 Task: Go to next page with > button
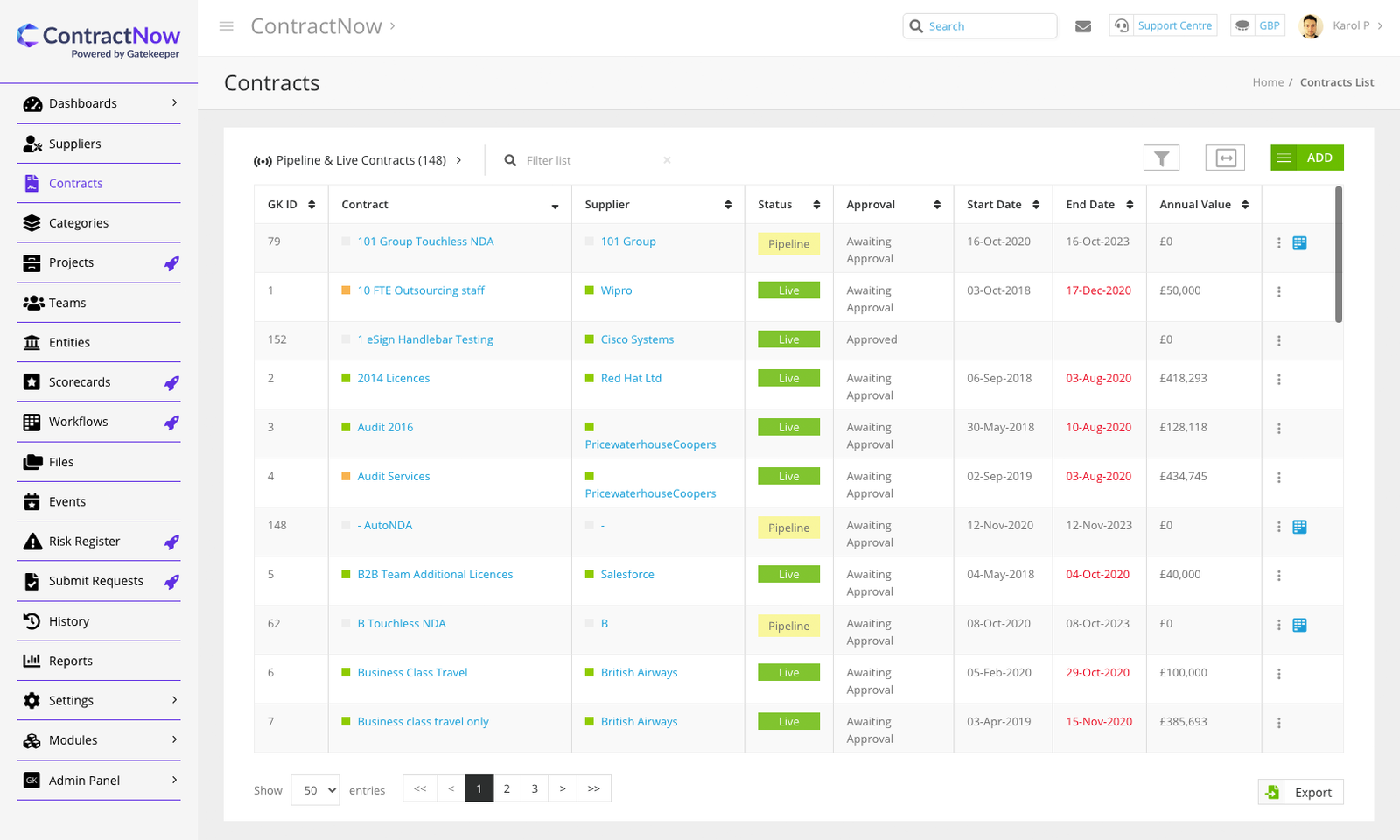point(563,788)
